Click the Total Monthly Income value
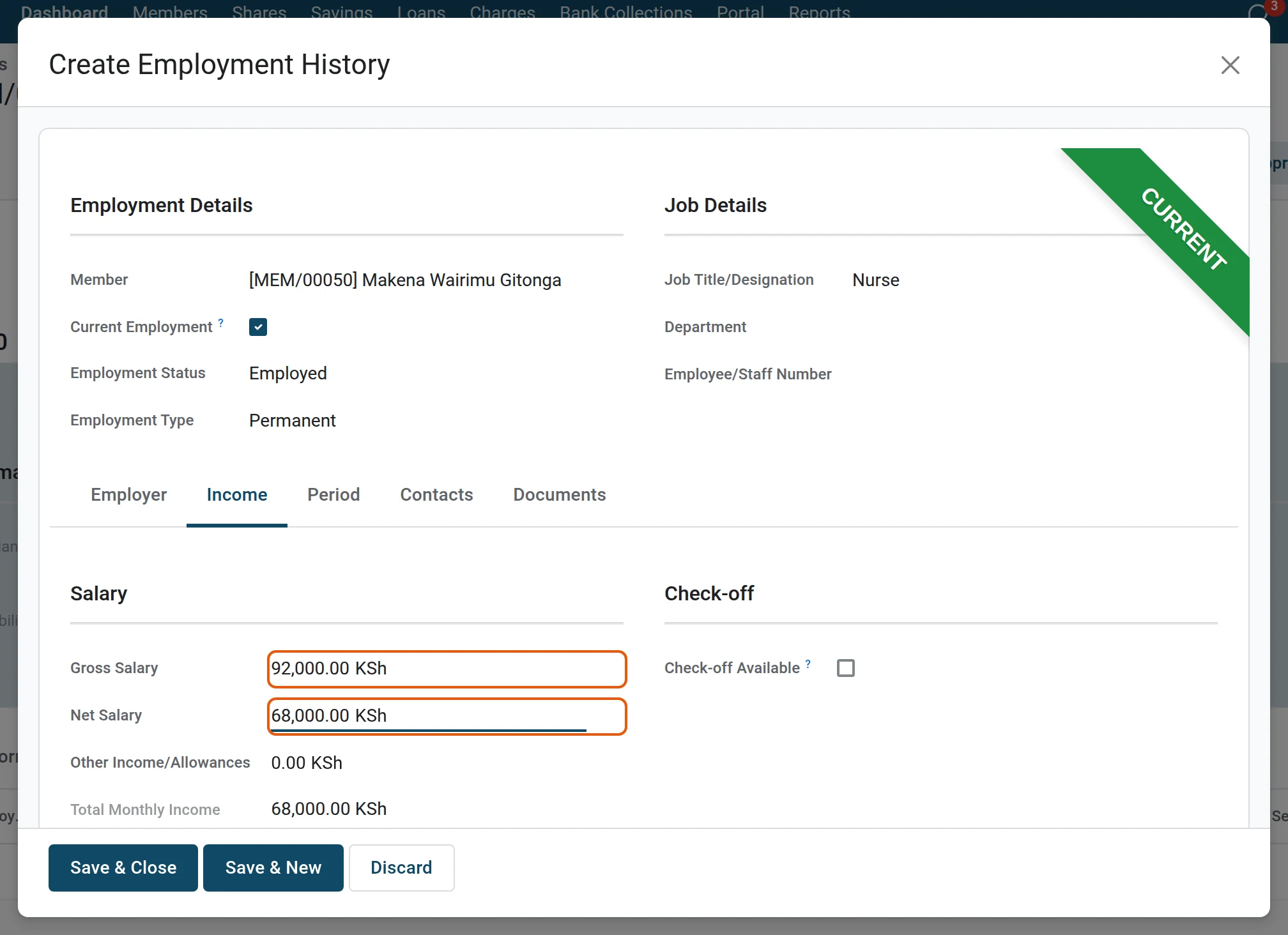 click(329, 809)
